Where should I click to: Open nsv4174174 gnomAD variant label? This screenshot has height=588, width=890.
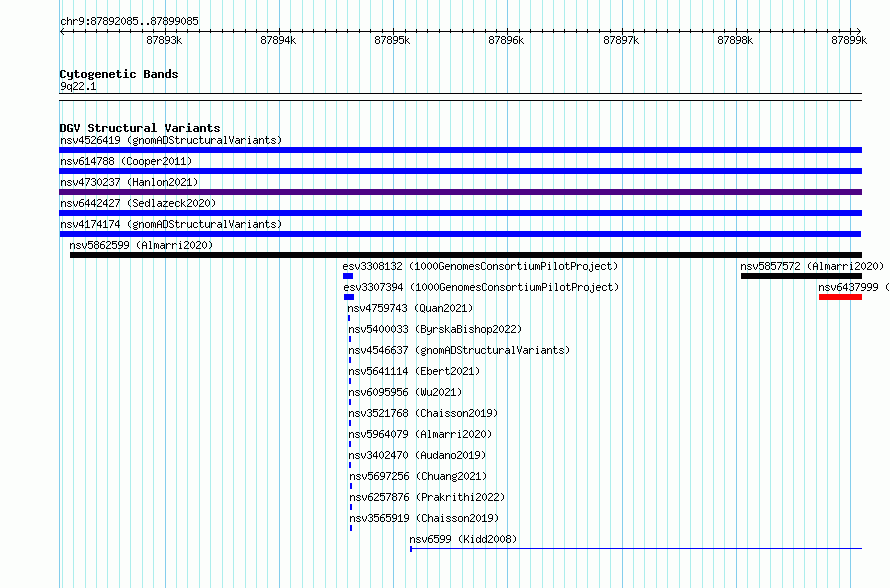coord(171,224)
